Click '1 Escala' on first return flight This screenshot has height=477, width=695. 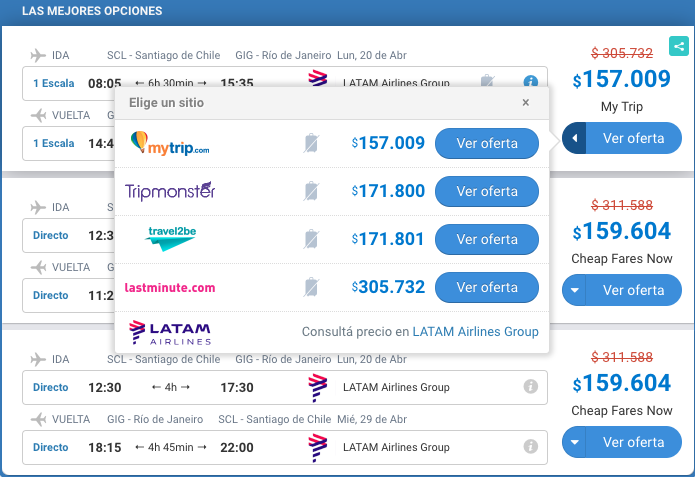click(54, 143)
